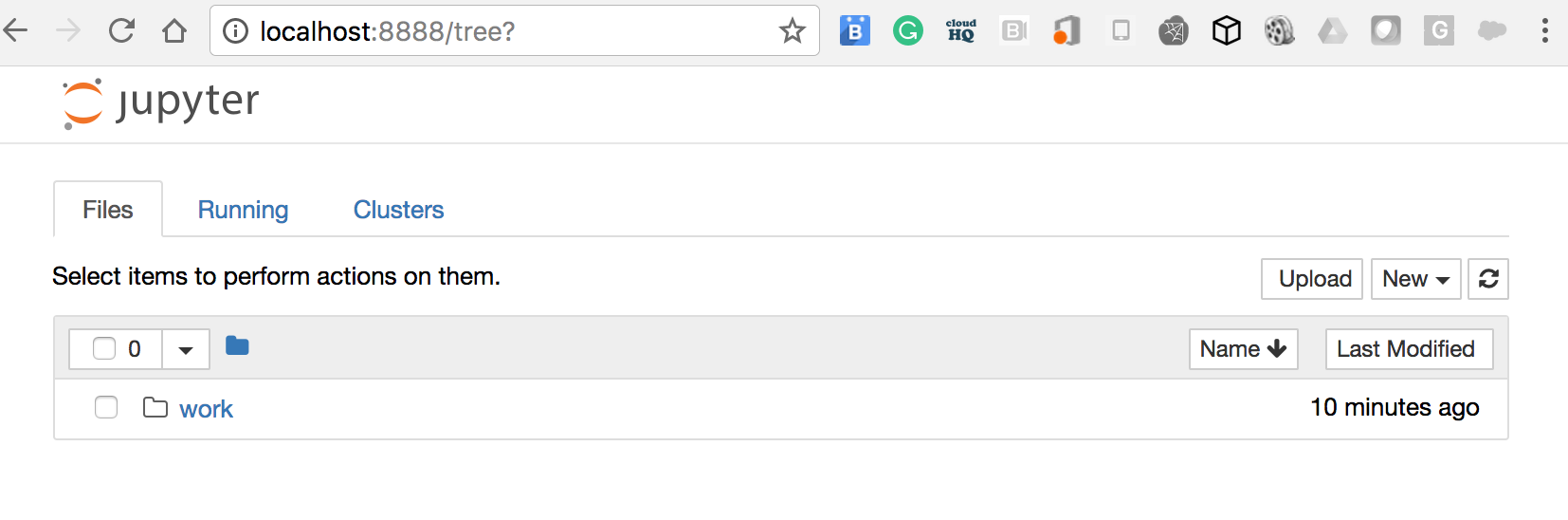Open the cloudHQ extension
The width and height of the screenshot is (1568, 520).
tap(961, 31)
